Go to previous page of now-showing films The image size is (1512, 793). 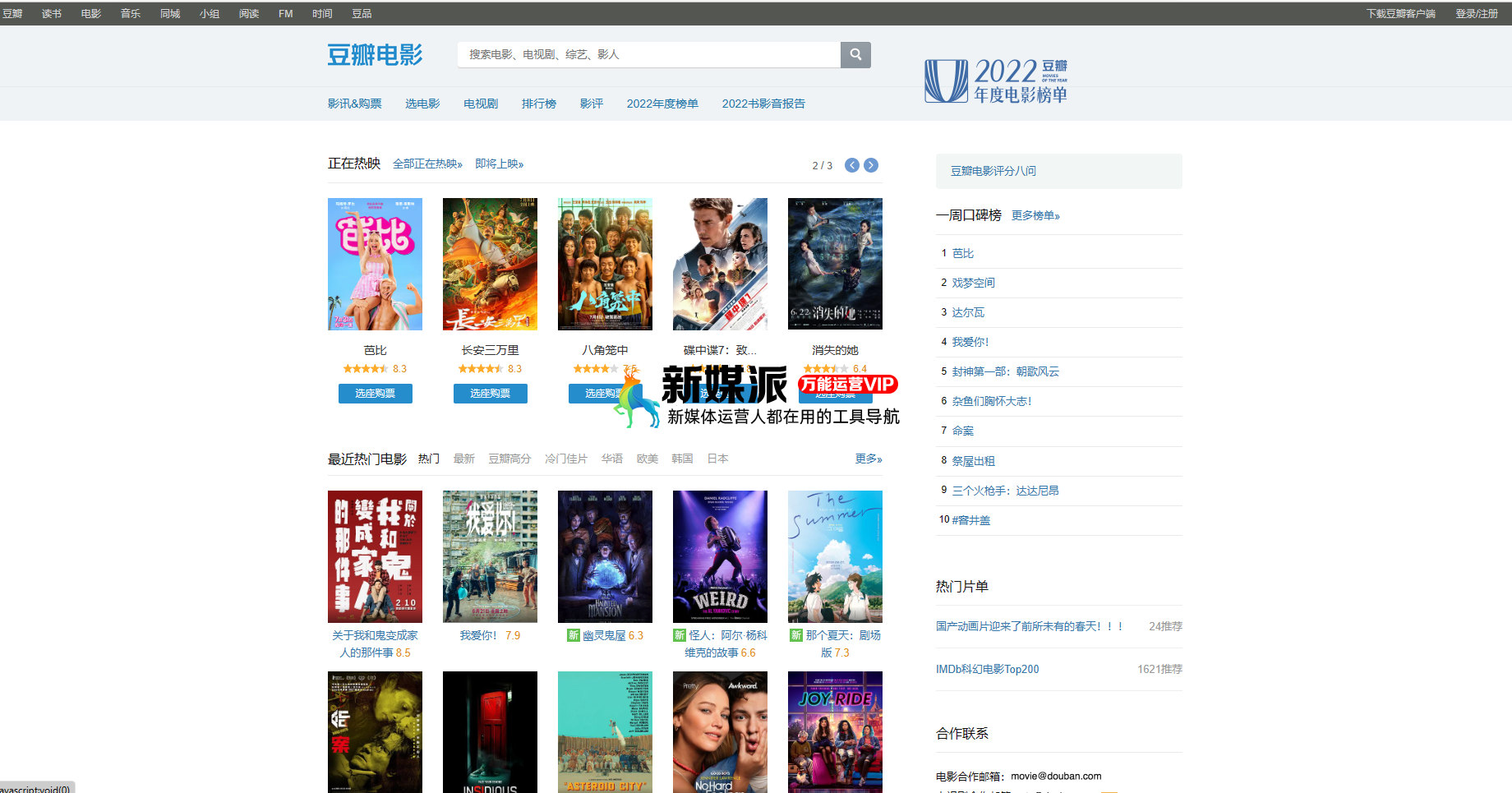(852, 165)
